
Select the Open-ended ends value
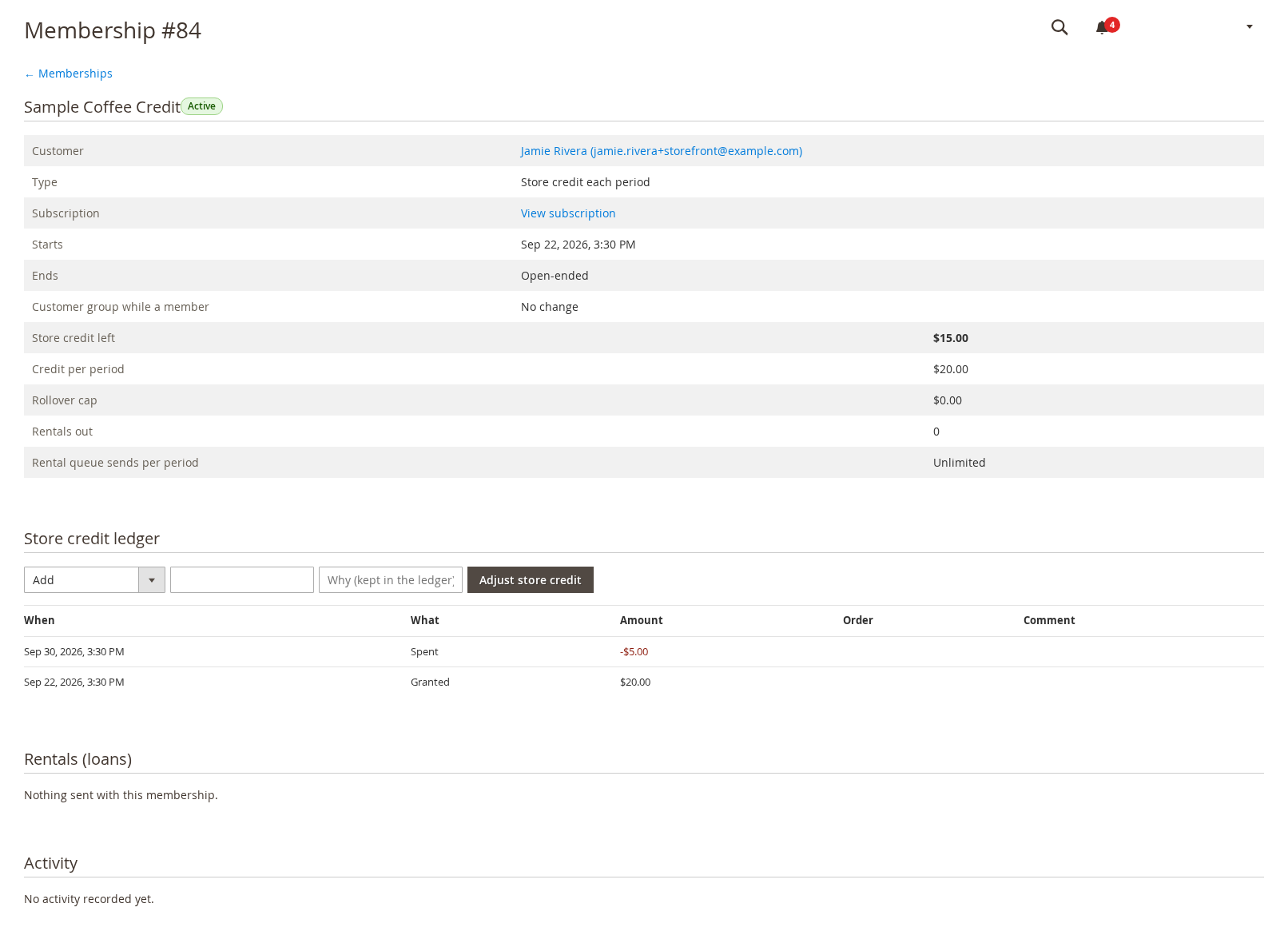click(555, 276)
